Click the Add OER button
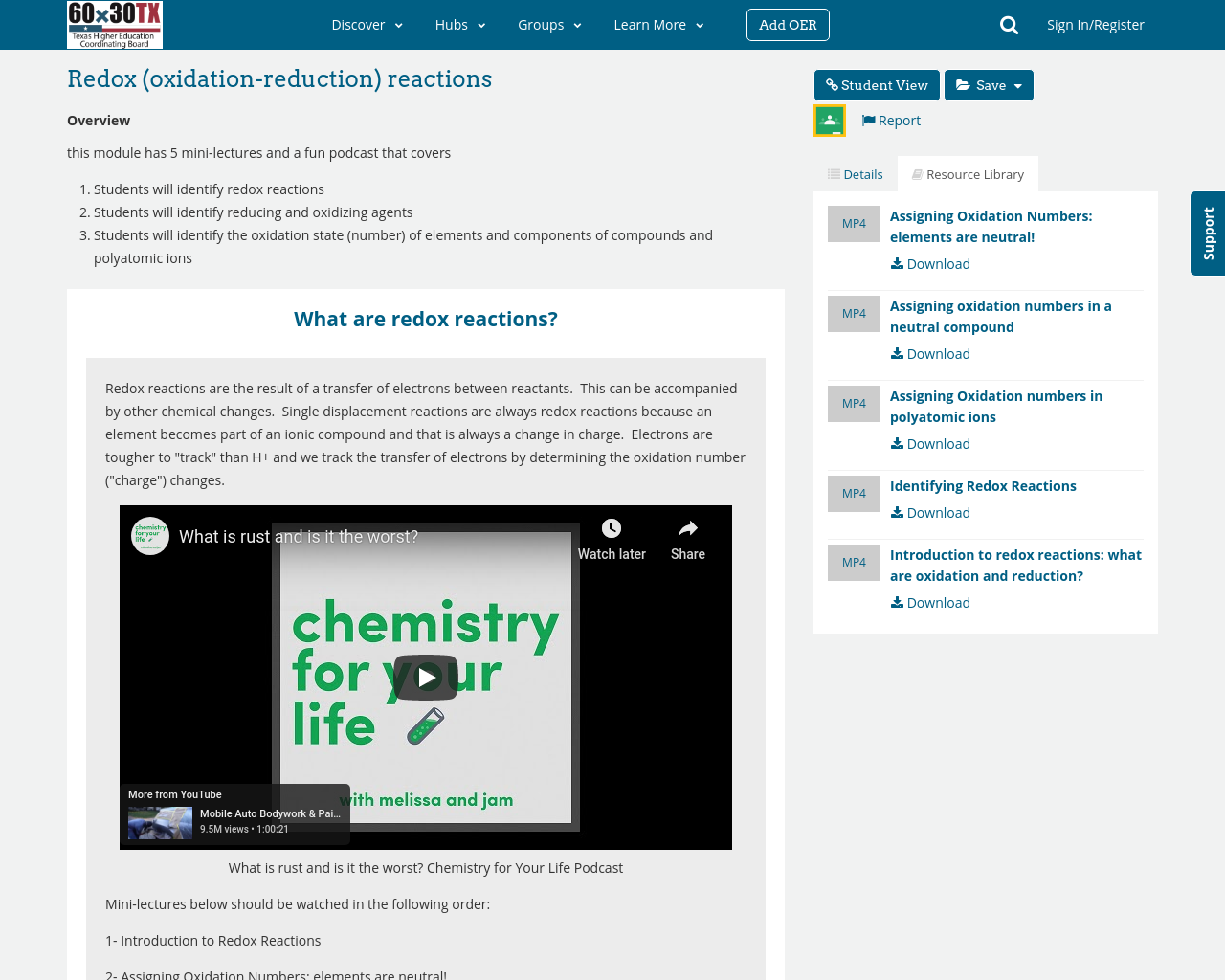 (x=788, y=23)
